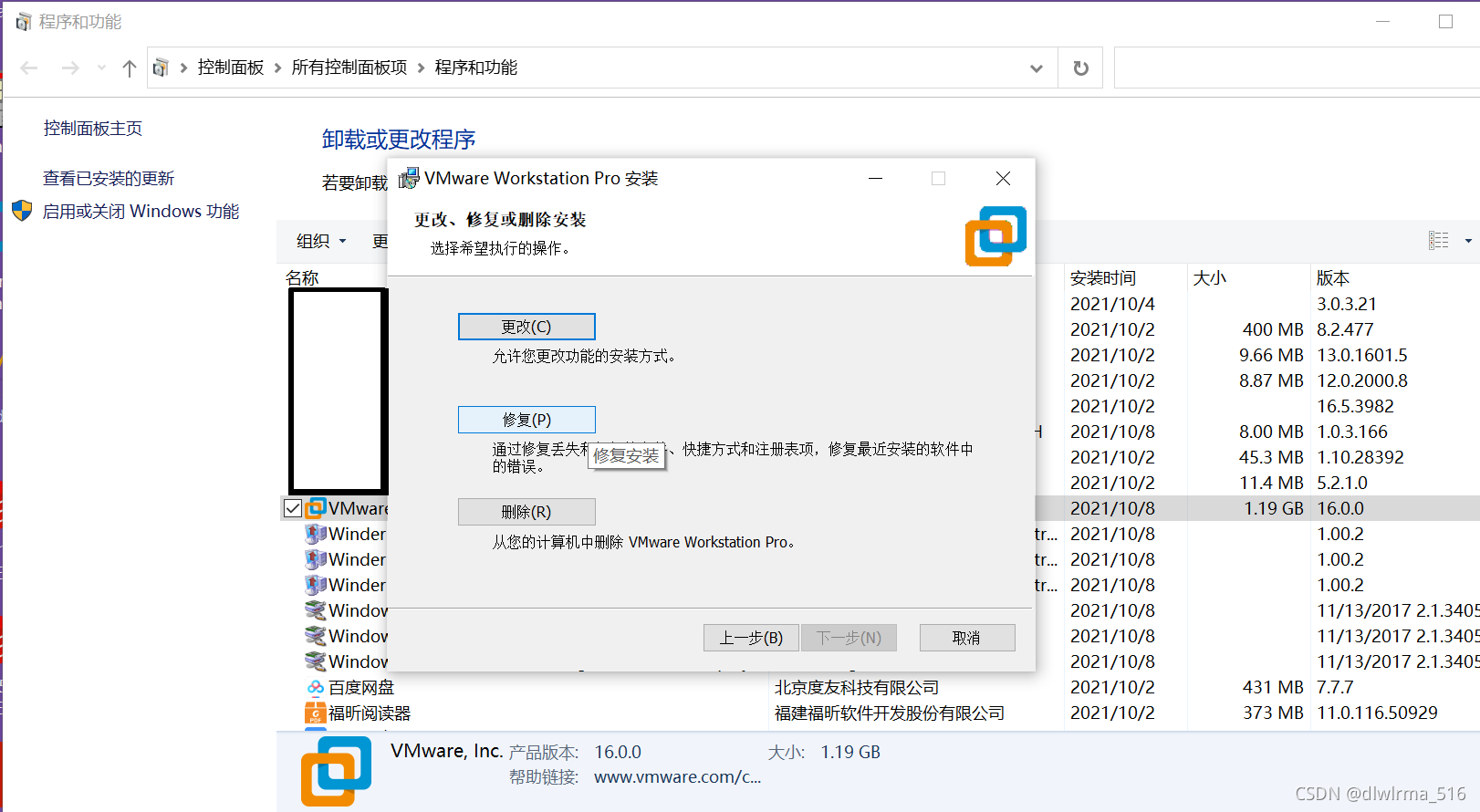Toggle the checkbox on the VMware row
The image size is (1480, 812).
pyautogui.click(x=293, y=508)
